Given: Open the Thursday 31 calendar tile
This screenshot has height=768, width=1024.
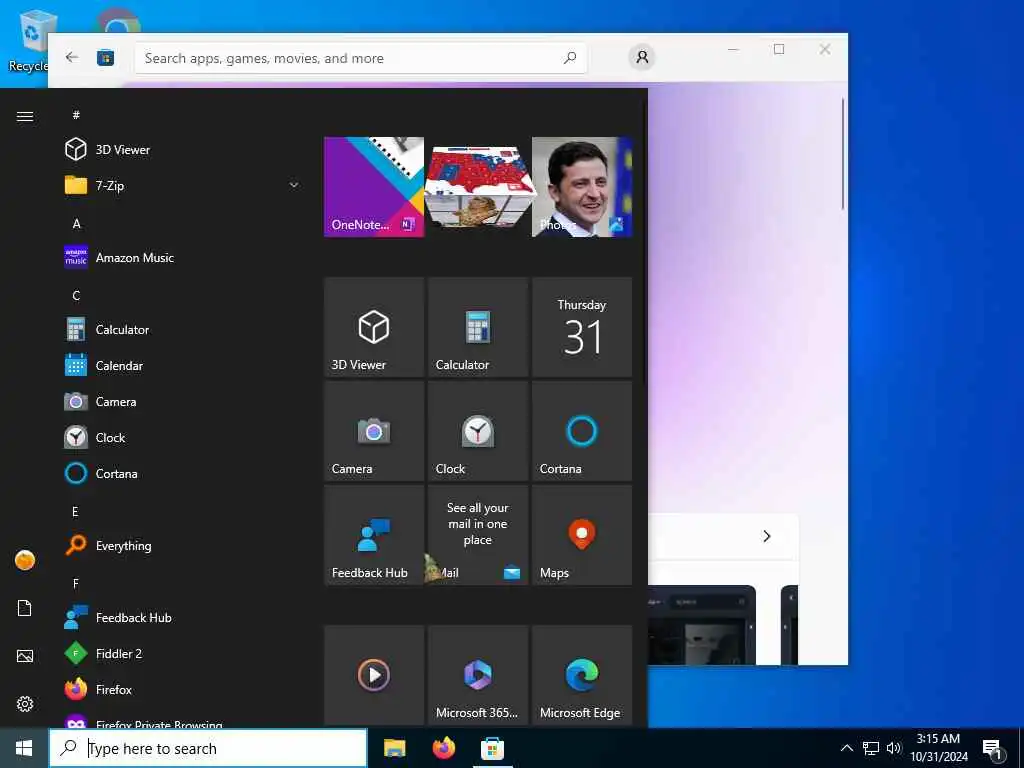Looking at the screenshot, I should 582,327.
